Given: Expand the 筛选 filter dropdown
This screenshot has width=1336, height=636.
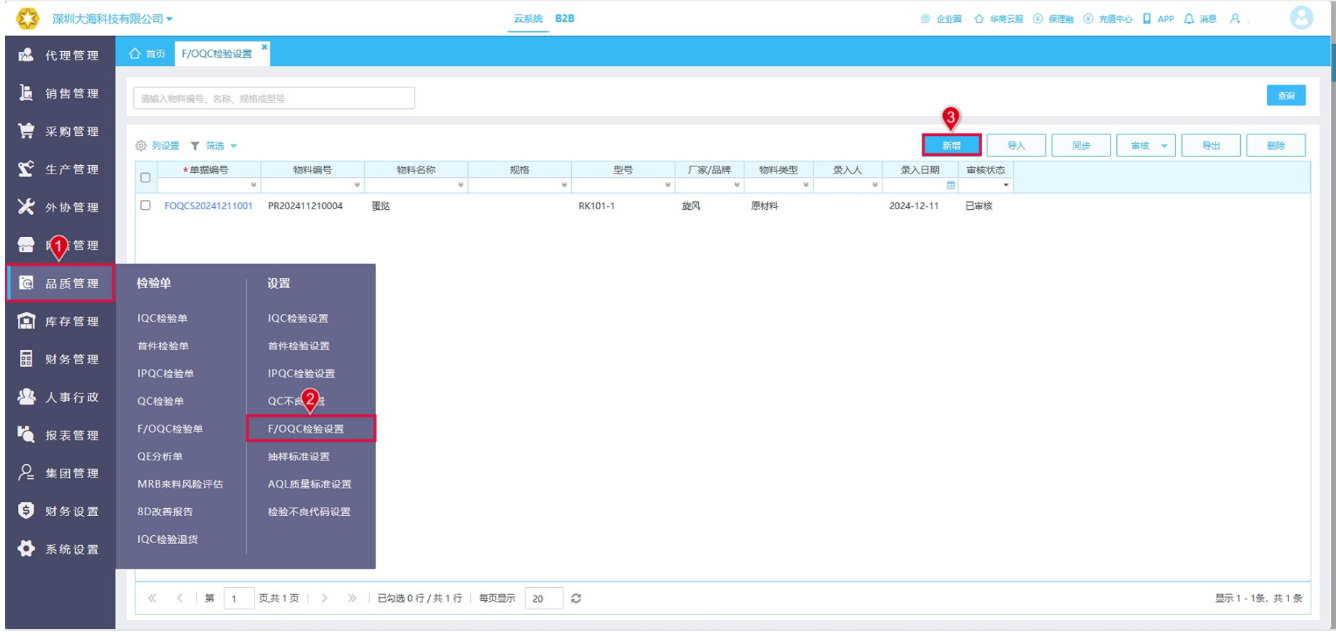Looking at the screenshot, I should point(214,146).
